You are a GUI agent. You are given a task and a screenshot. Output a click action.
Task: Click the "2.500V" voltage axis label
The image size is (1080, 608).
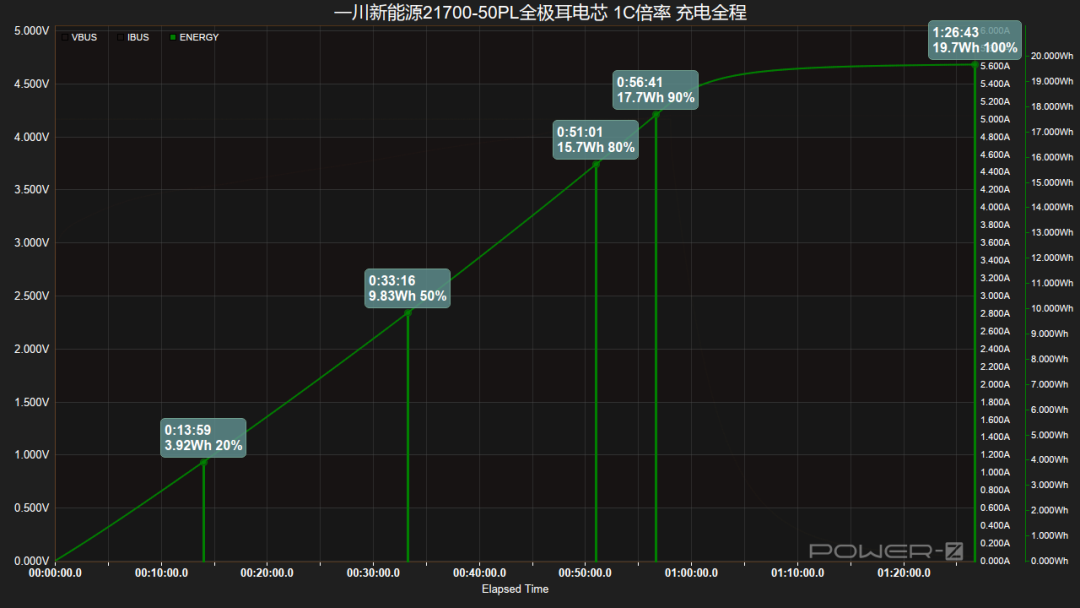pyautogui.click(x=32, y=296)
